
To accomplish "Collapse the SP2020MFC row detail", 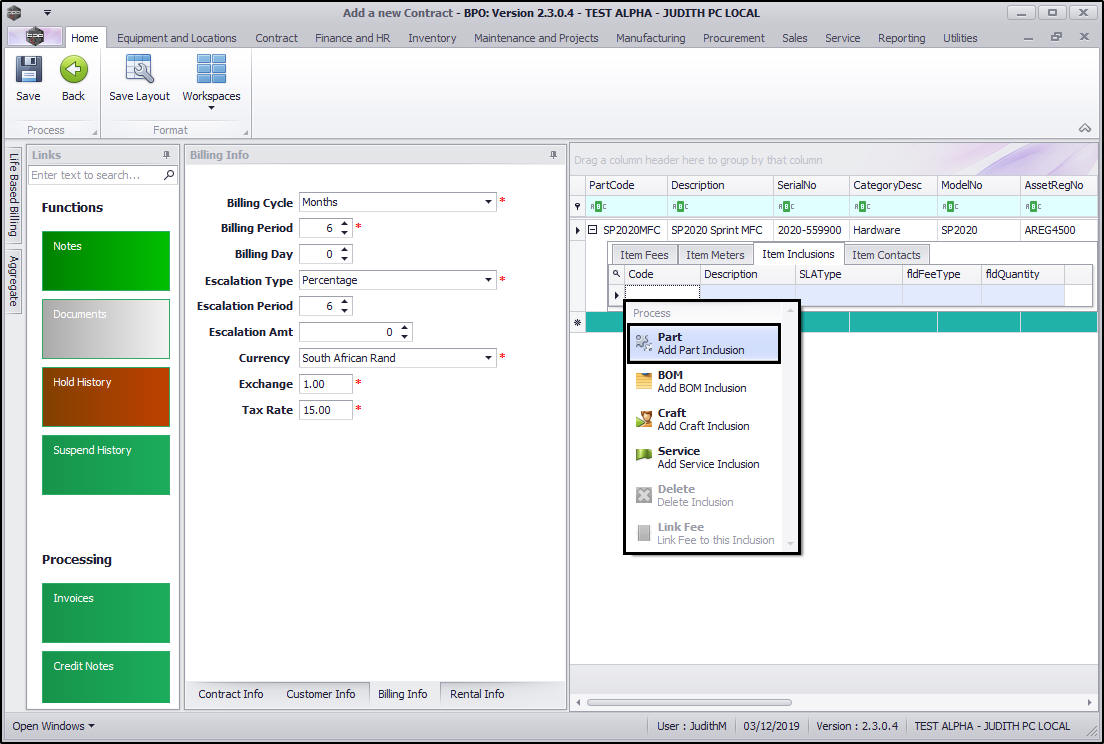I will pos(592,229).
